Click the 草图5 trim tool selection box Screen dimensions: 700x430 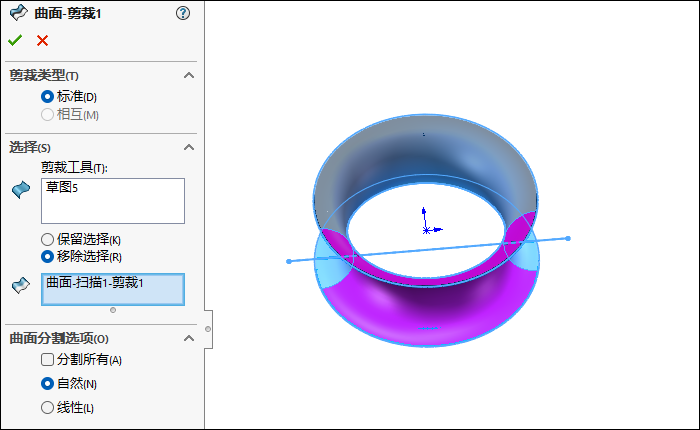113,201
